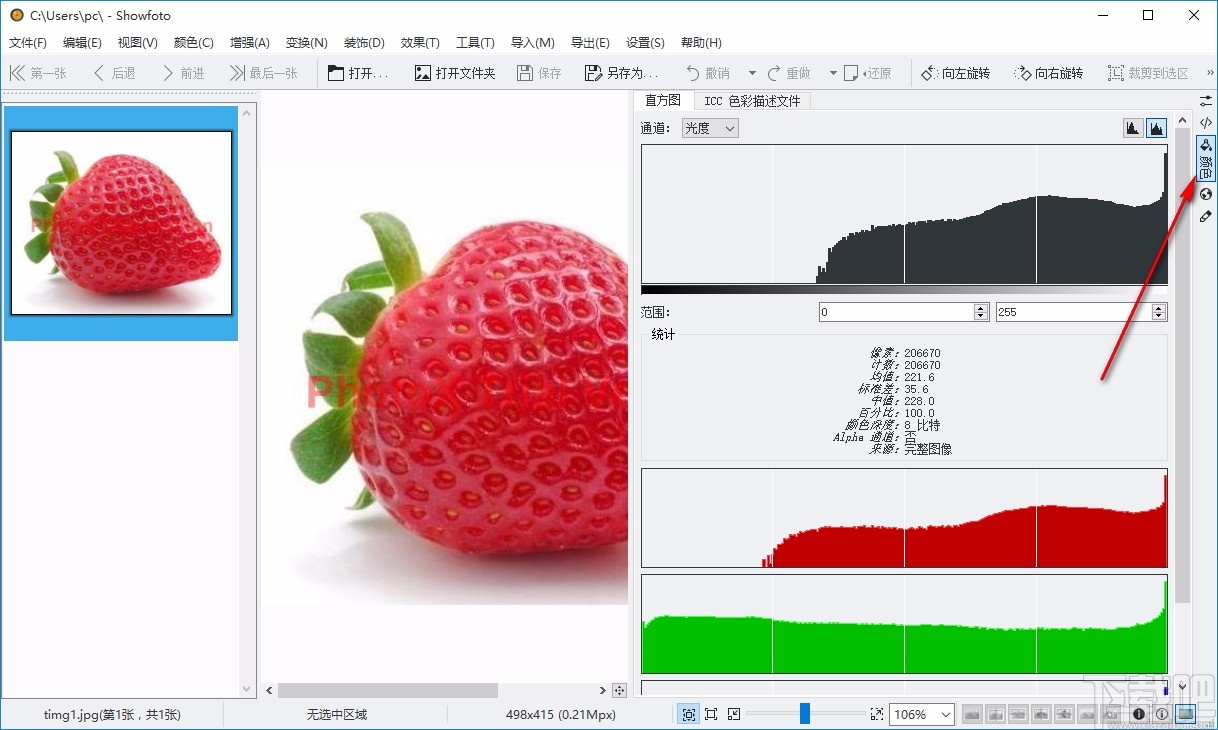Click the 保存 save button
This screenshot has height=730, width=1218.
tap(540, 73)
